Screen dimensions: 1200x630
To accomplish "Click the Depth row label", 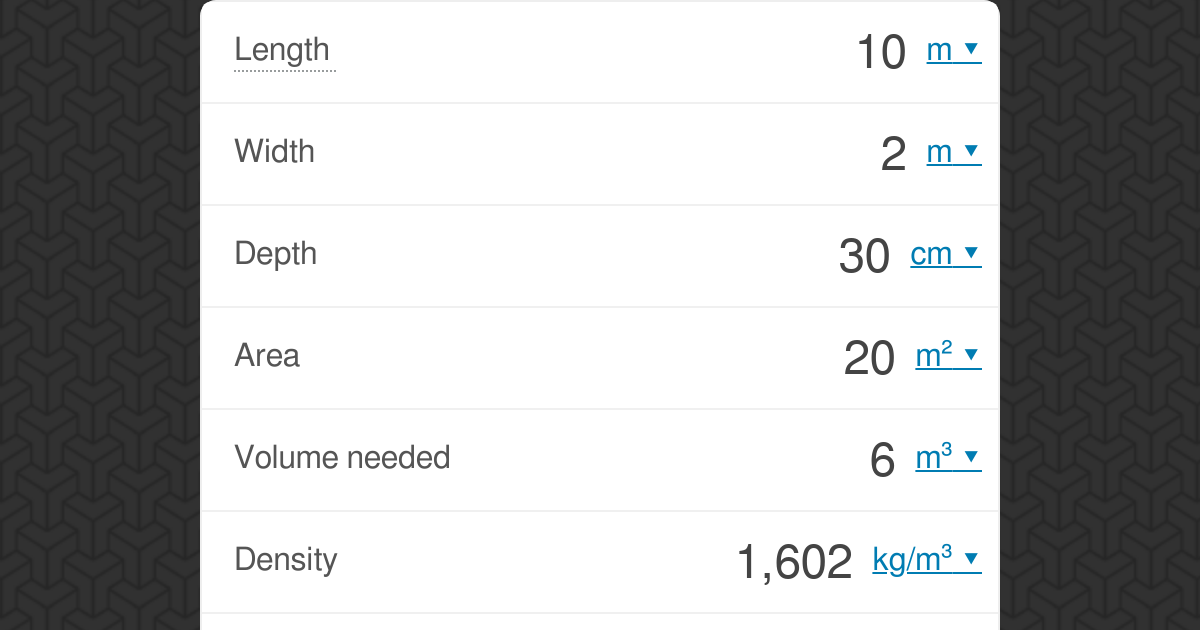I will point(275,254).
